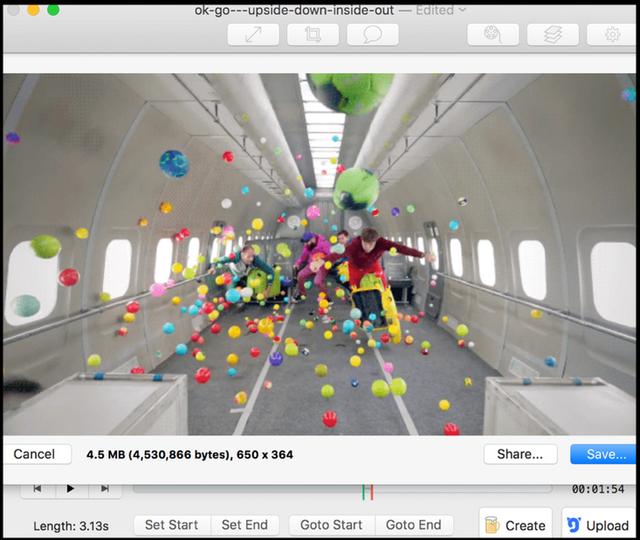Screen dimensions: 640x540
Task: Click the Set End button
Action: 245,525
